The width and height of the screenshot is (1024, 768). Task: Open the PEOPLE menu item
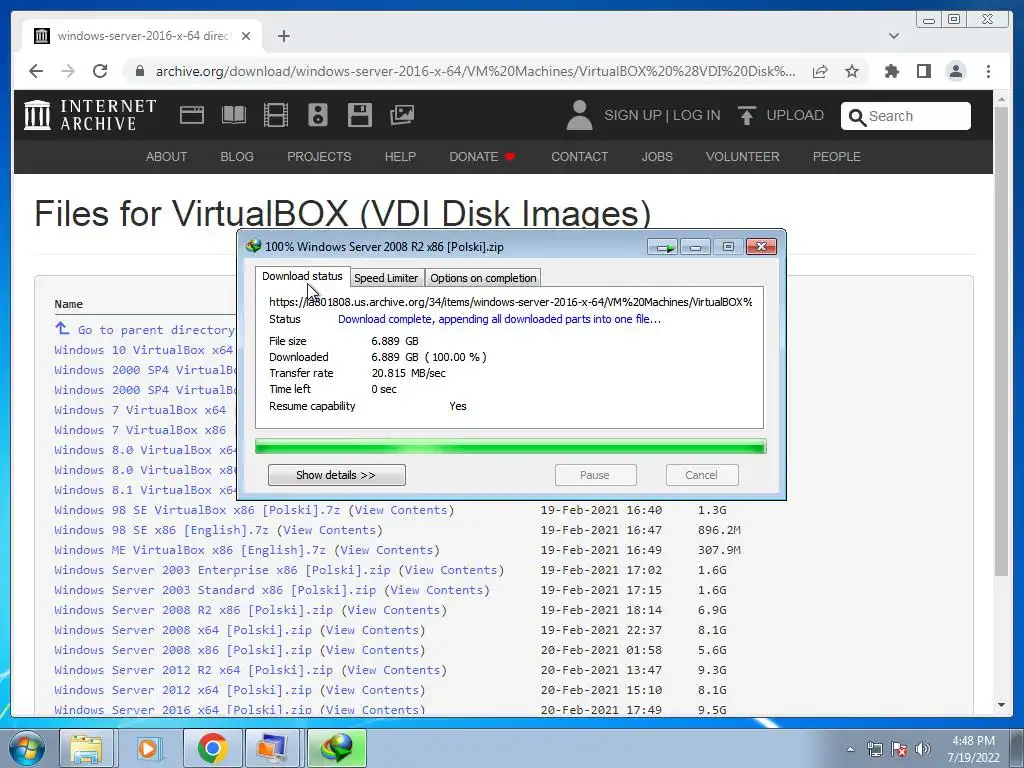point(837,157)
